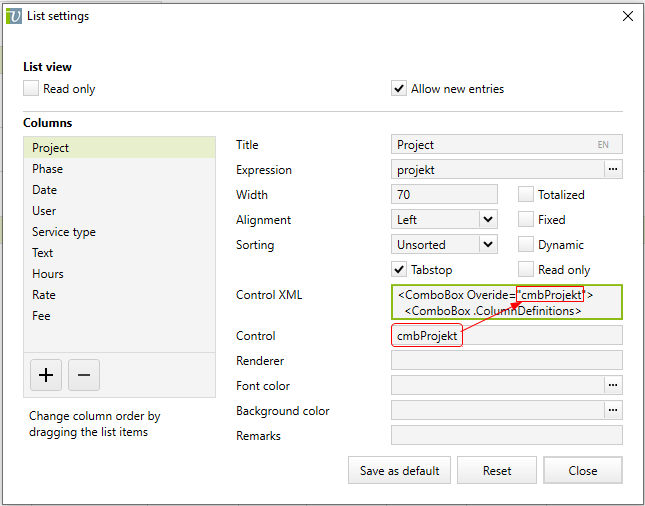Select the Service type column
Image resolution: width=645 pixels, height=506 pixels.
point(64,232)
